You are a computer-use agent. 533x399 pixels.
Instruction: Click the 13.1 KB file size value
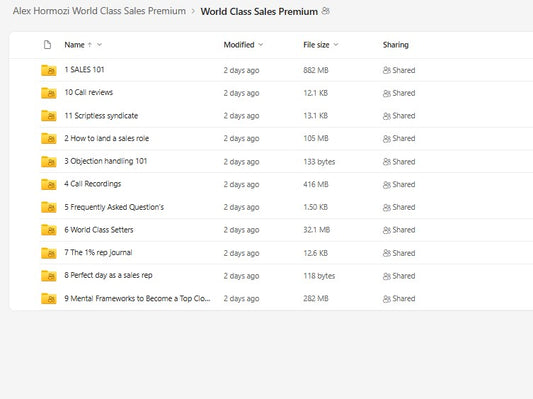315,116
